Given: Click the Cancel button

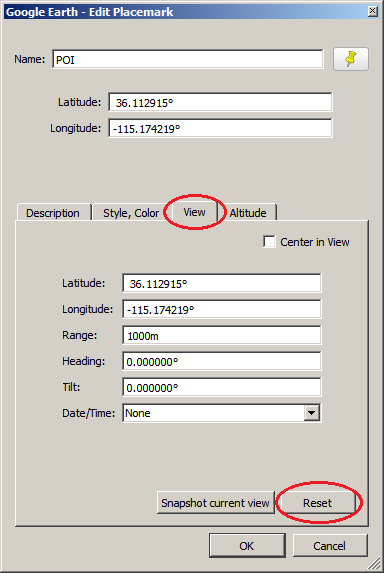Looking at the screenshot, I should point(330,546).
